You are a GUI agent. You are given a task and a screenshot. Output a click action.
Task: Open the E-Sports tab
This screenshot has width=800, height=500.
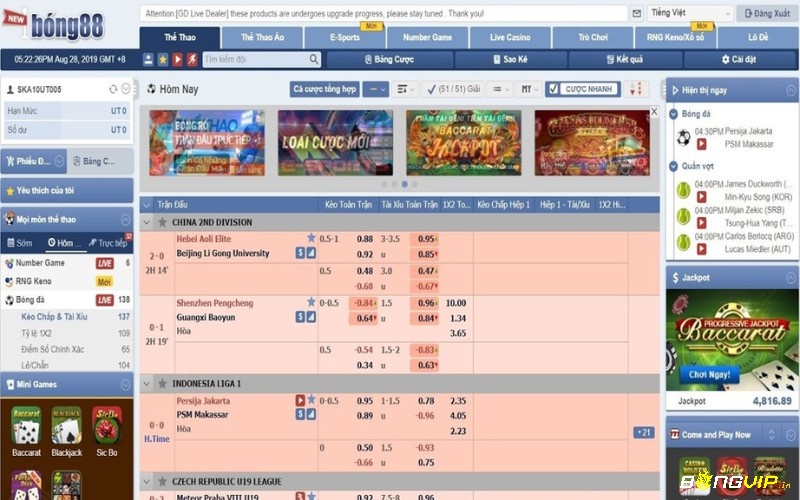coord(345,37)
